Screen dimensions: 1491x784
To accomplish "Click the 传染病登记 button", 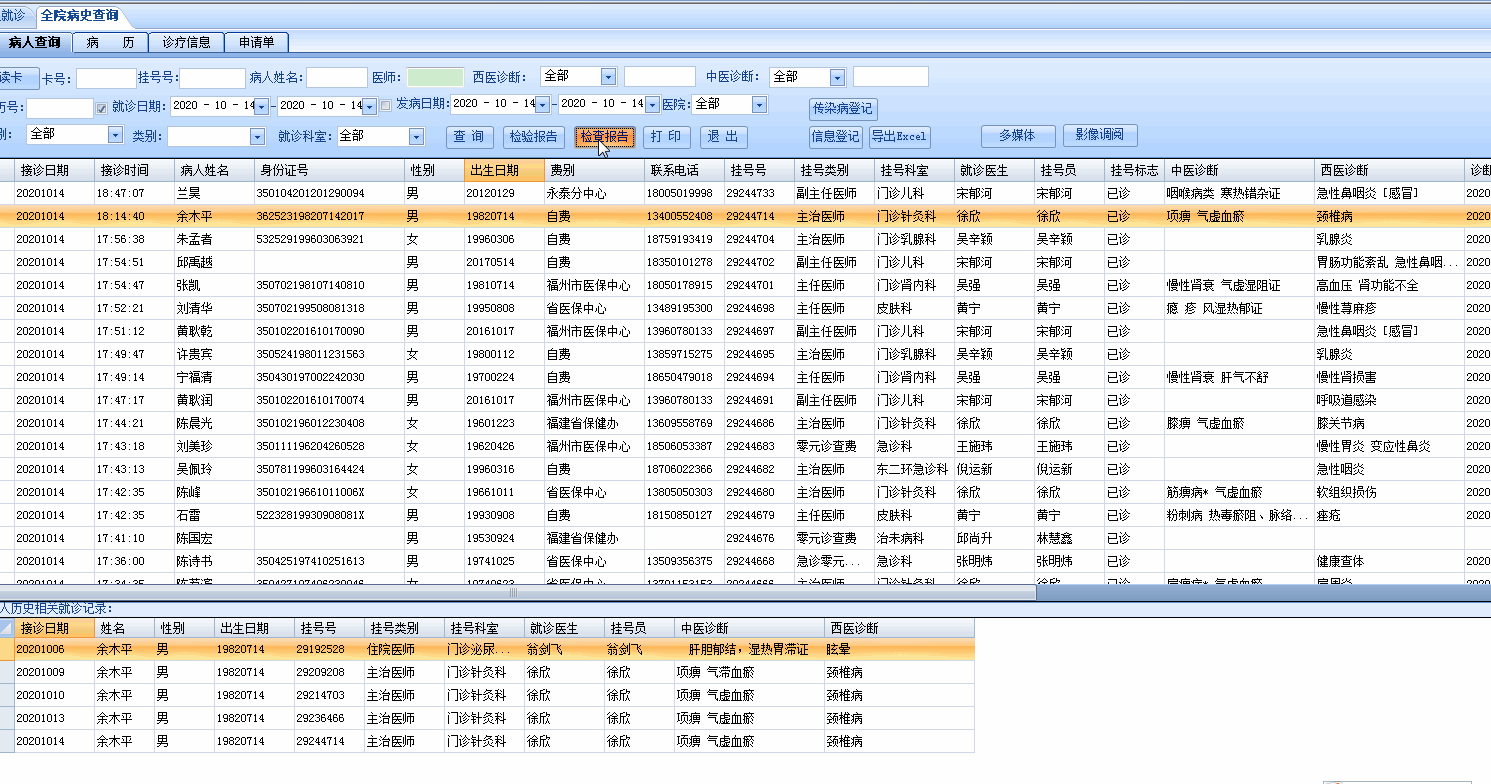I will pos(843,108).
